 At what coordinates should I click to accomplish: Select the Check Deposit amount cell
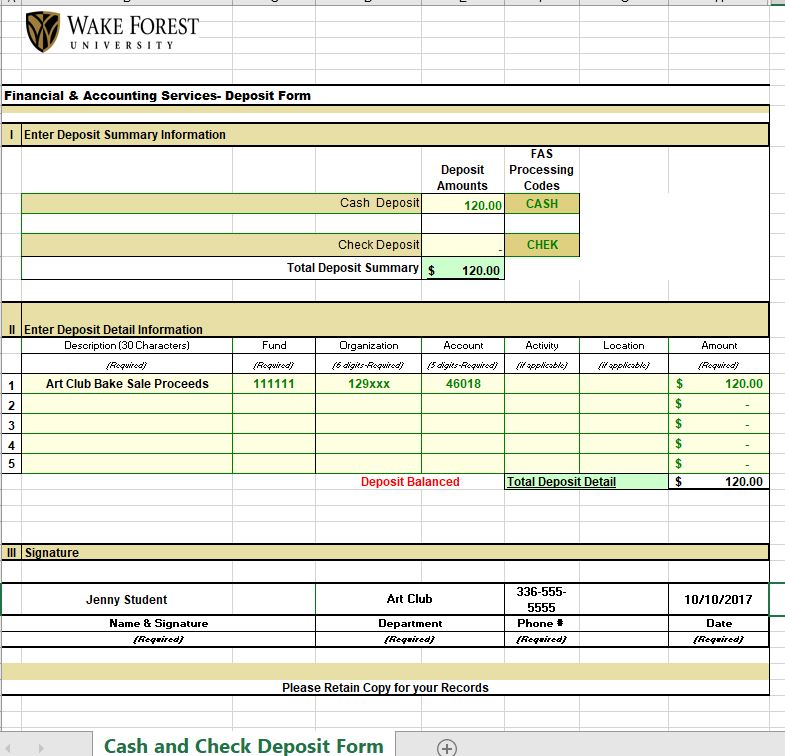coord(463,245)
